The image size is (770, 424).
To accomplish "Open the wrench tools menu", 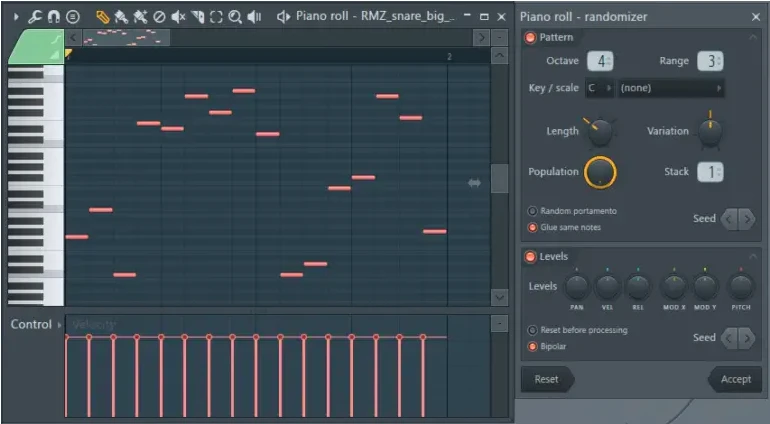I will point(35,16).
